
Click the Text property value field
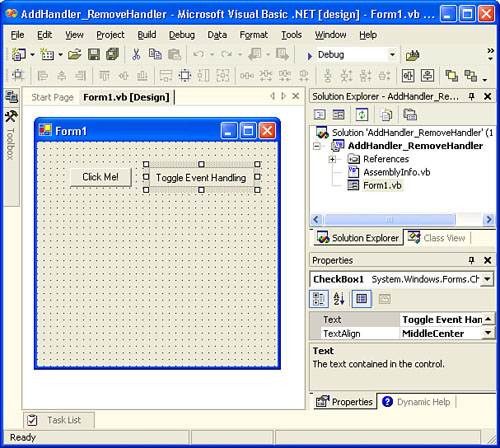[x=441, y=320]
